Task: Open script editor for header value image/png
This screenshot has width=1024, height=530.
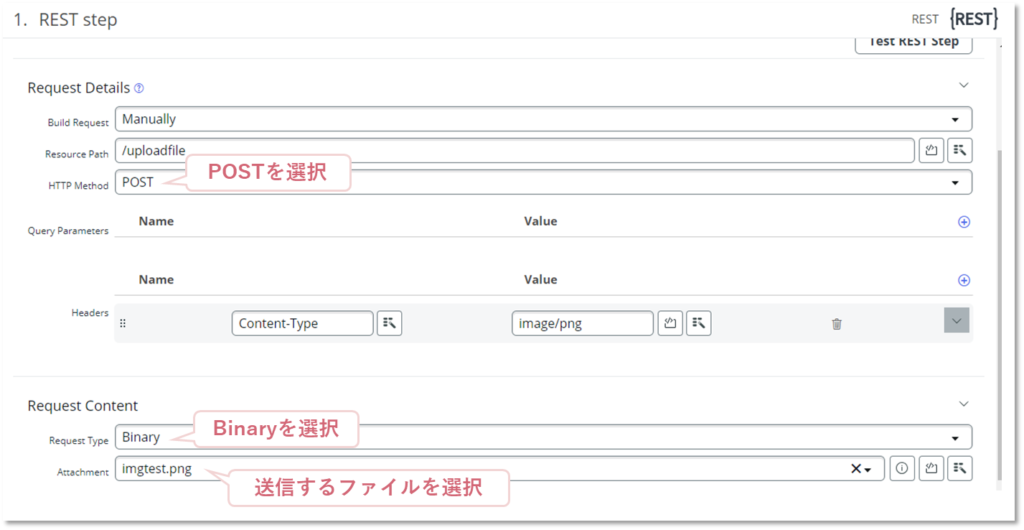Action: (670, 323)
